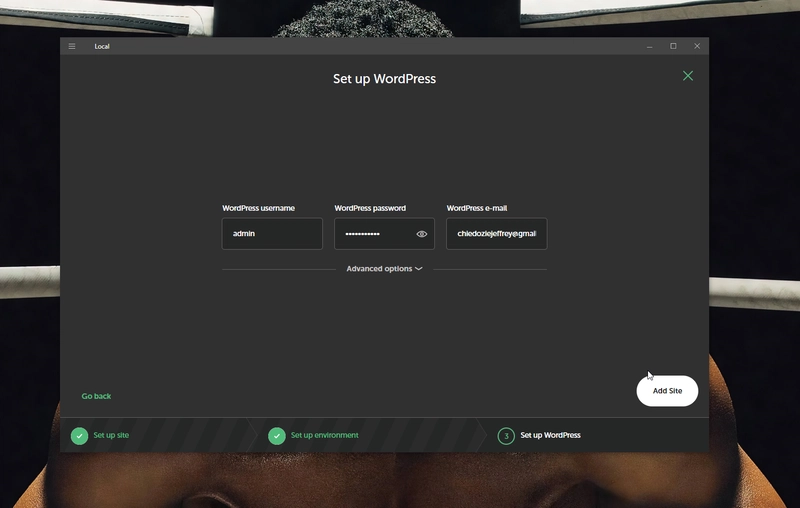Go to the Set up environment step
This screenshot has height=508, width=800.
click(x=324, y=435)
